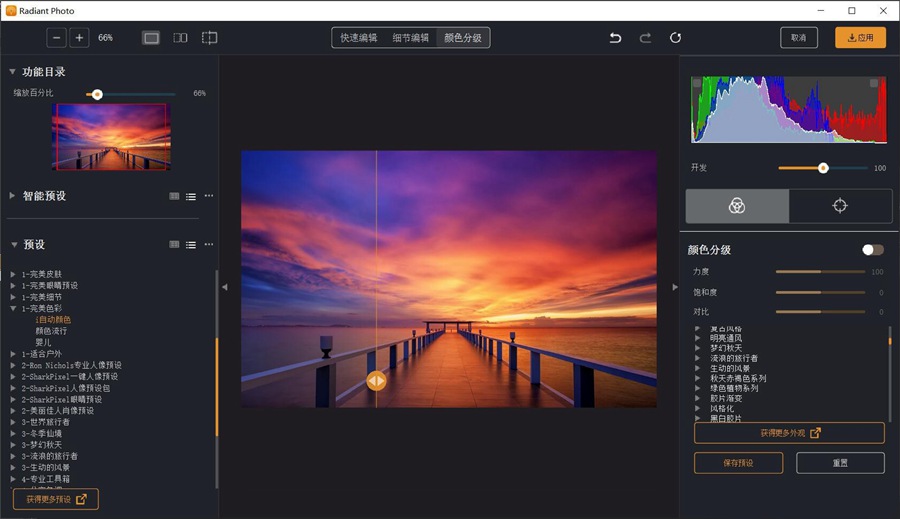This screenshot has width=900, height=519.
Task: Click the before/after split handle on image
Action: tap(377, 381)
